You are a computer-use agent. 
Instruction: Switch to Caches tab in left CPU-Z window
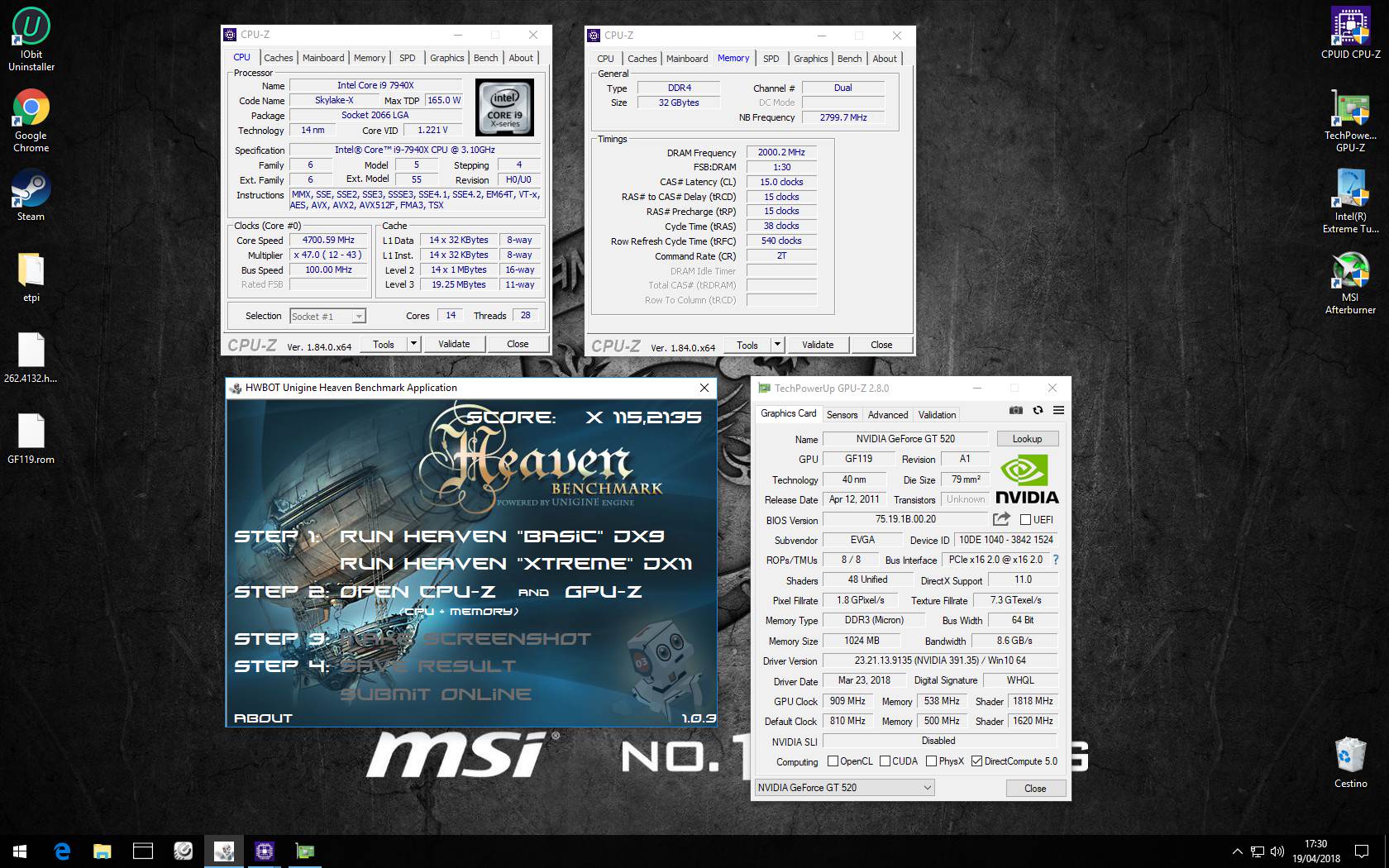pyautogui.click(x=278, y=58)
